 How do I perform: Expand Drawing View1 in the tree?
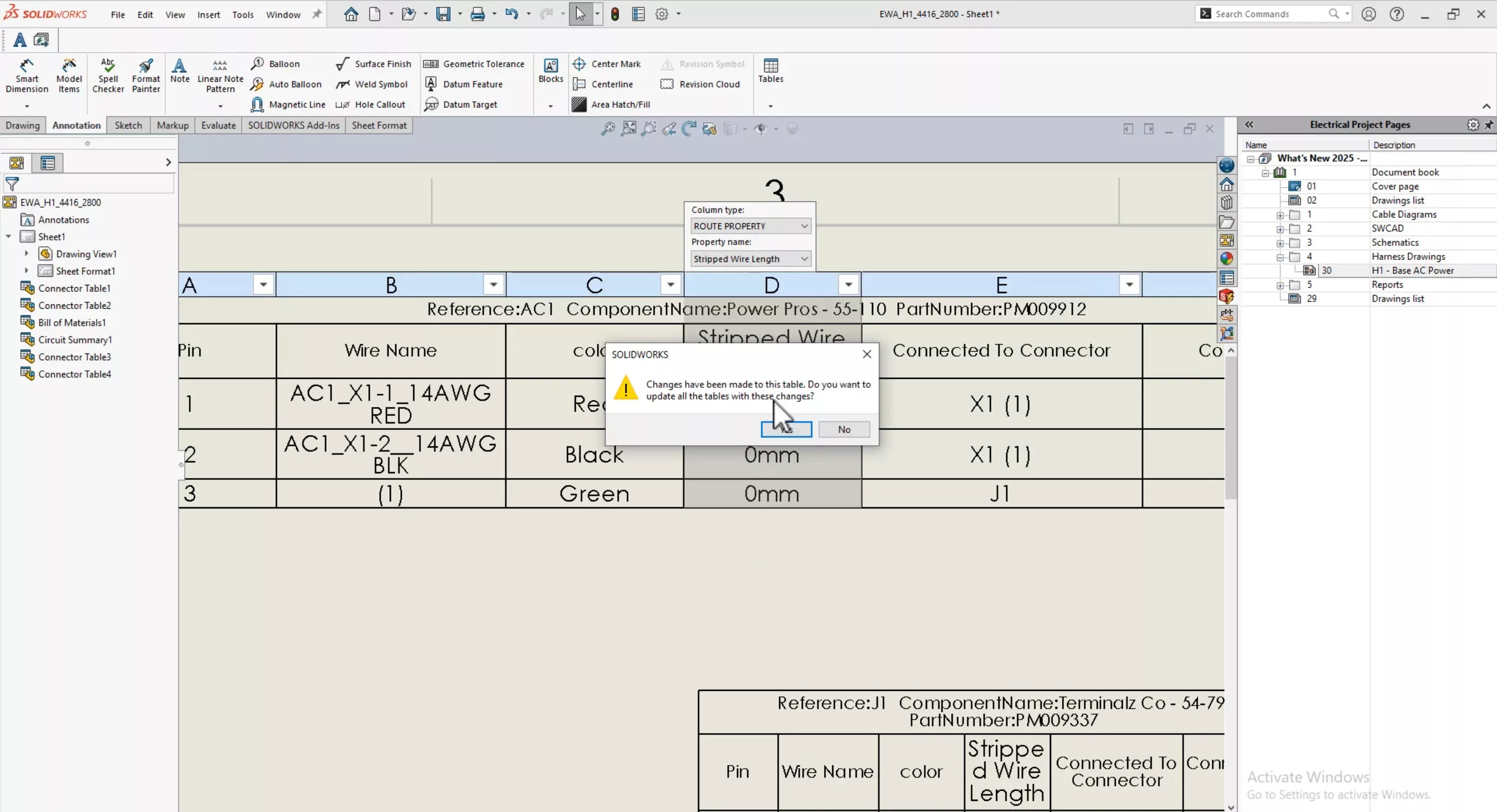[x=26, y=254]
